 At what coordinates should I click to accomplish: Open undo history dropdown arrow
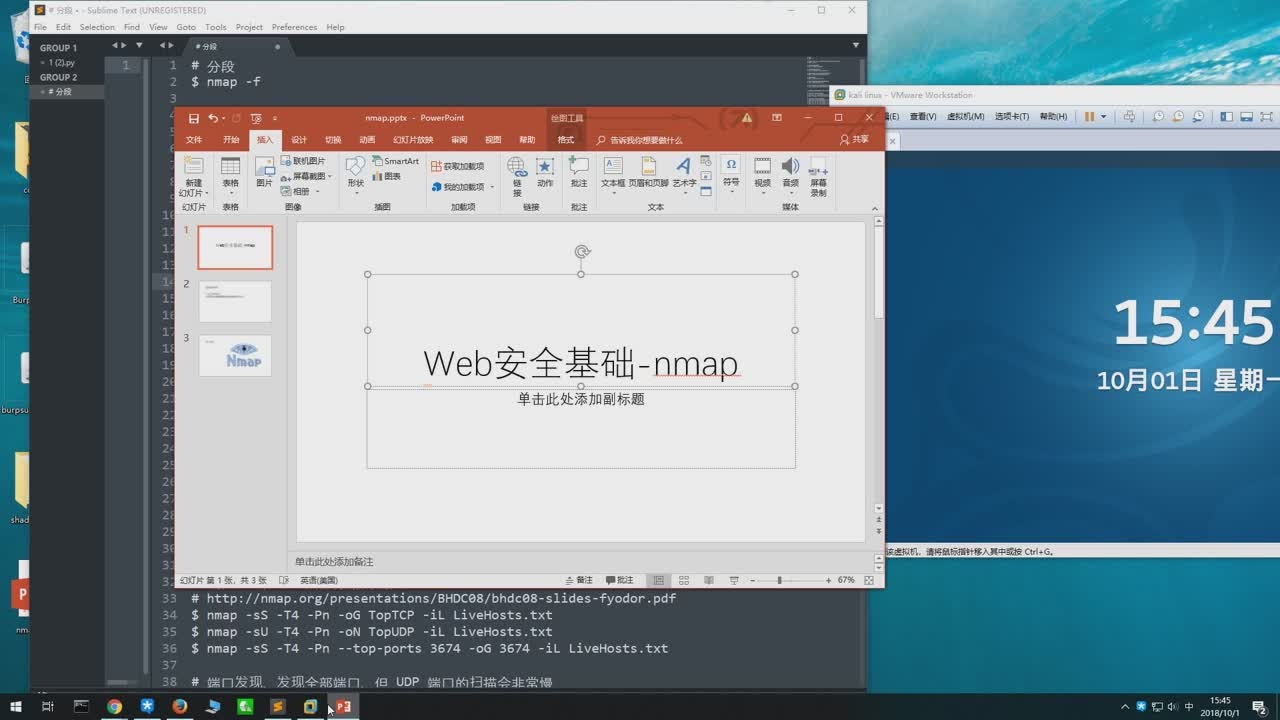coord(226,118)
